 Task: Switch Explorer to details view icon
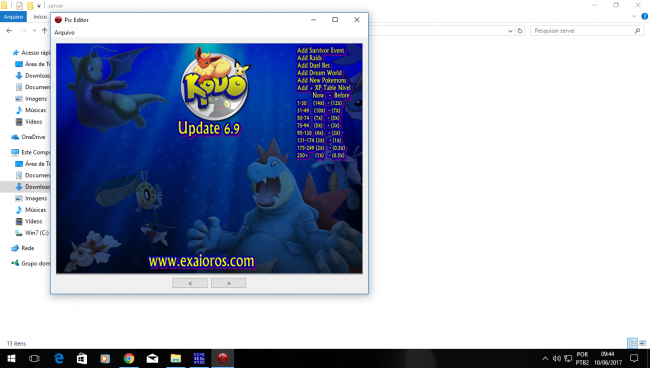pos(633,343)
